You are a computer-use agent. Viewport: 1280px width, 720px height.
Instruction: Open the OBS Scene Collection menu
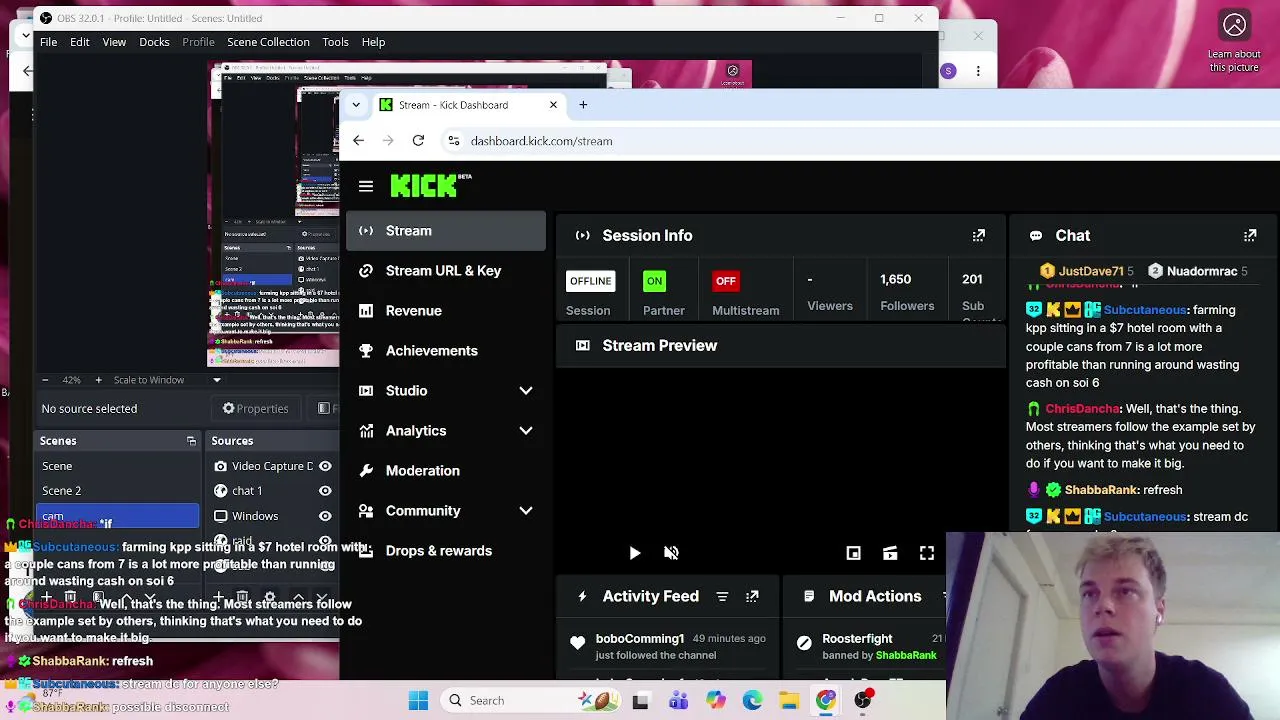click(x=268, y=42)
